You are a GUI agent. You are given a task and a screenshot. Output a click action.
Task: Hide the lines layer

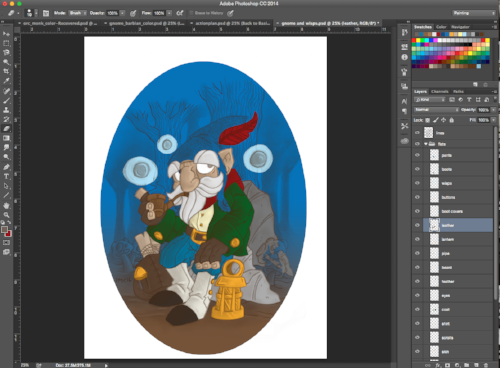[417, 133]
